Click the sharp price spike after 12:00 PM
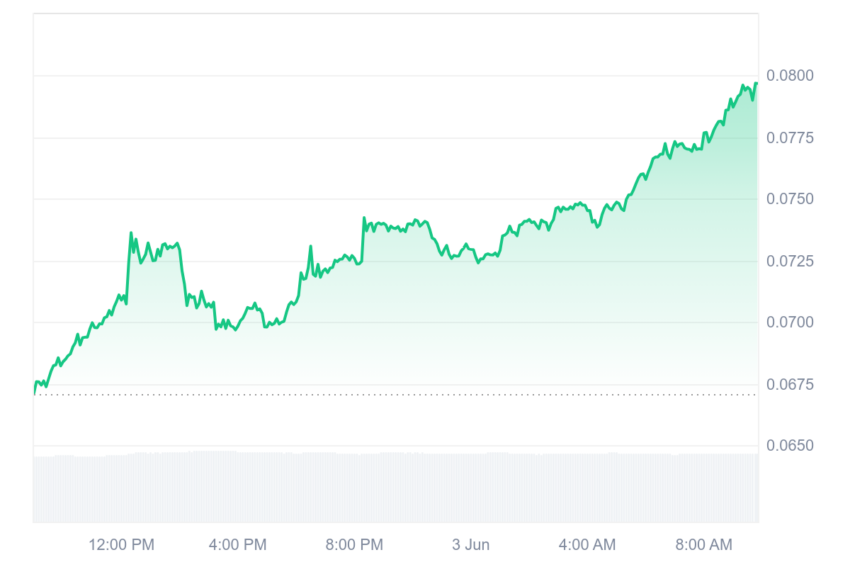This screenshot has height=567, width=850. [x=131, y=233]
